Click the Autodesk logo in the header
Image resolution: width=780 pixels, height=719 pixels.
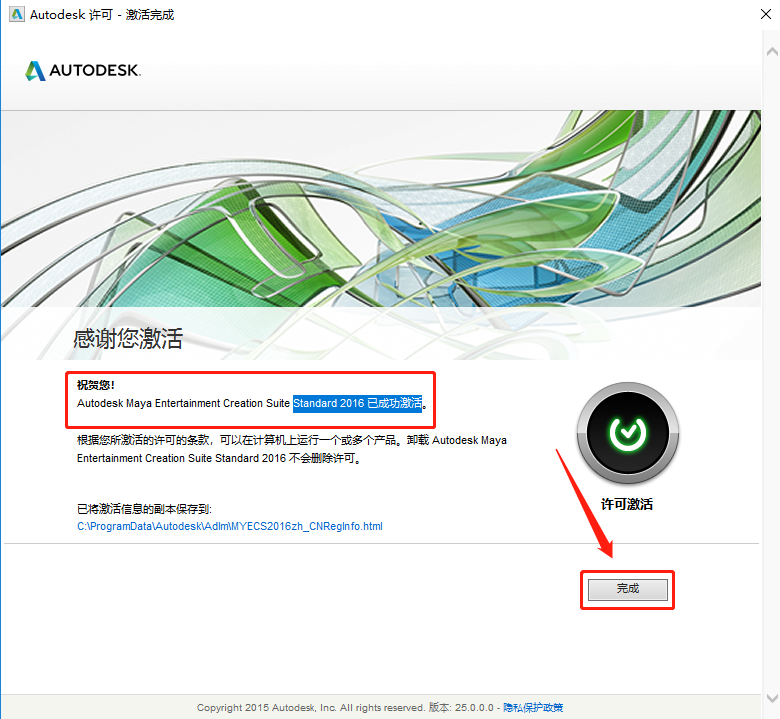83,70
